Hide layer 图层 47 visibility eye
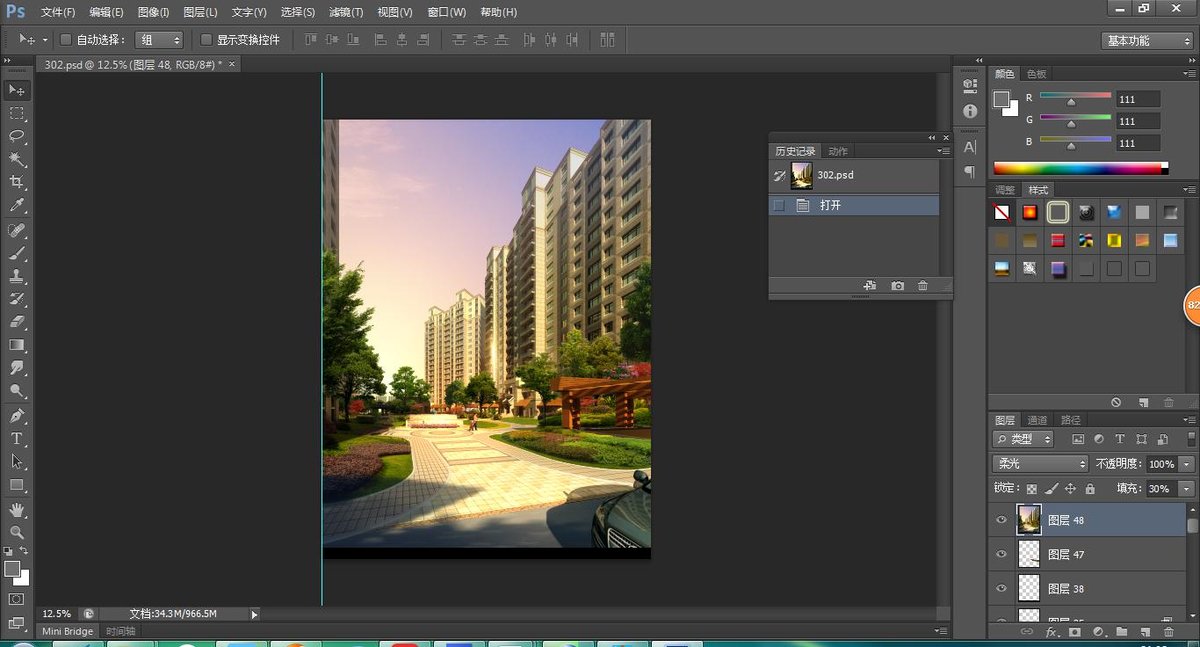 (1002, 554)
